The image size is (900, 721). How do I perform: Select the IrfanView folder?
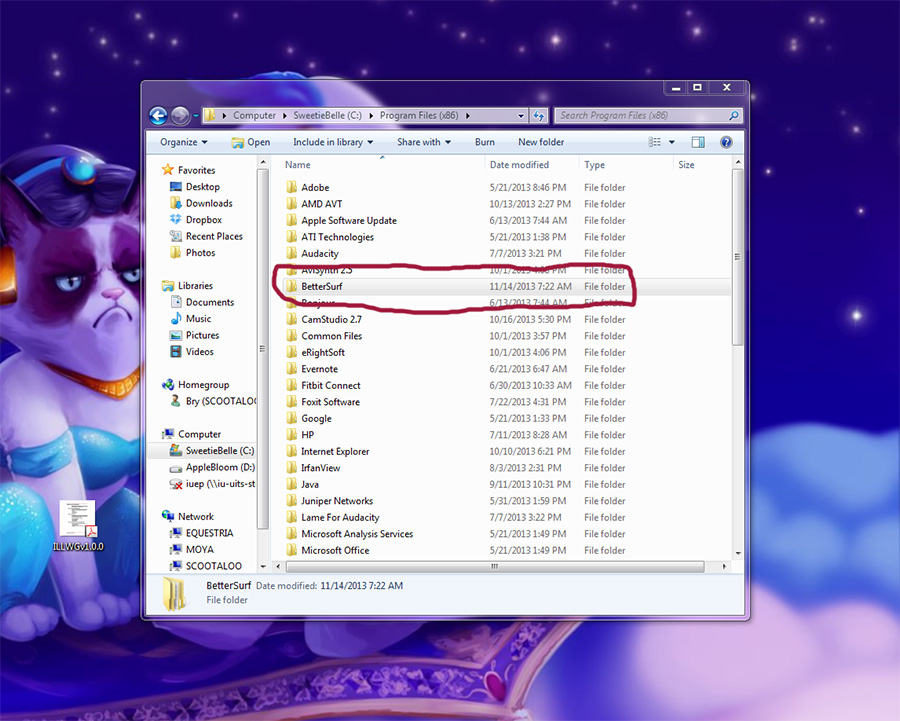pyautogui.click(x=320, y=468)
